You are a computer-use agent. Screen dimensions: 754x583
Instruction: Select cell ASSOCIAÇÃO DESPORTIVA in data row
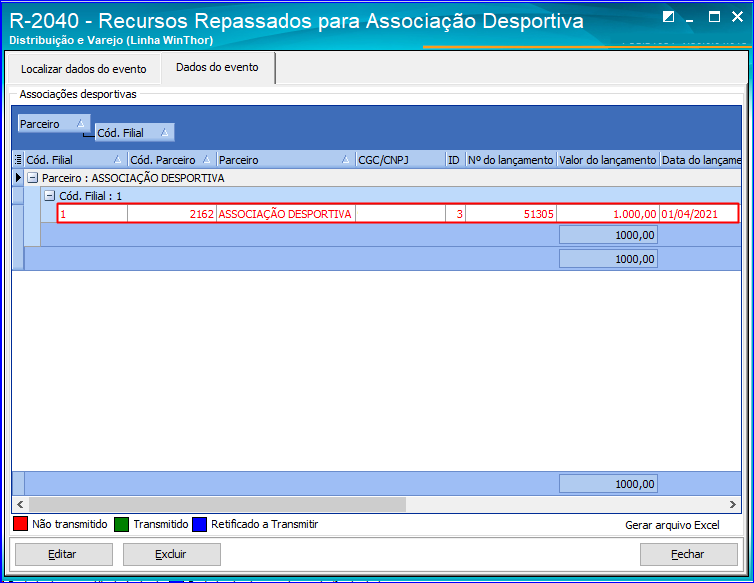286,214
